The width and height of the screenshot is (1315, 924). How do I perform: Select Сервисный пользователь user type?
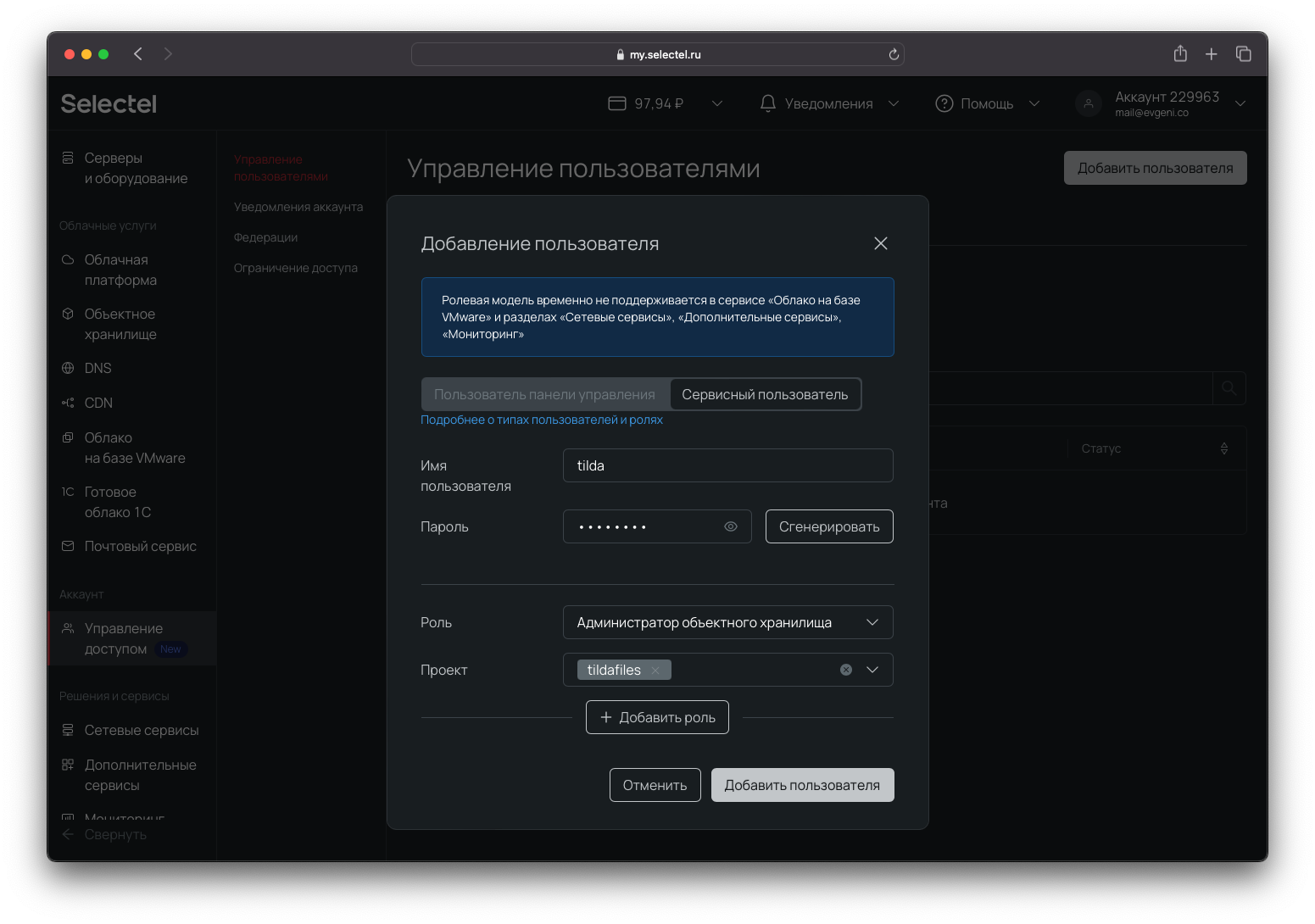765,394
